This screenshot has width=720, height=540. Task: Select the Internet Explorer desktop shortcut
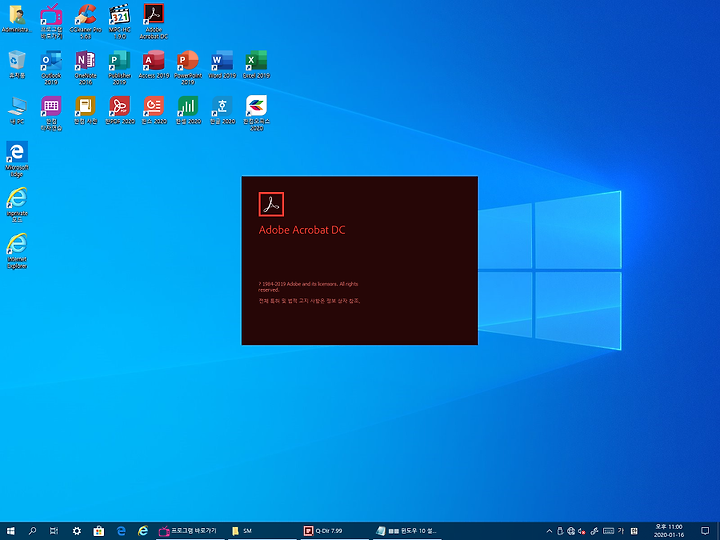[17, 251]
